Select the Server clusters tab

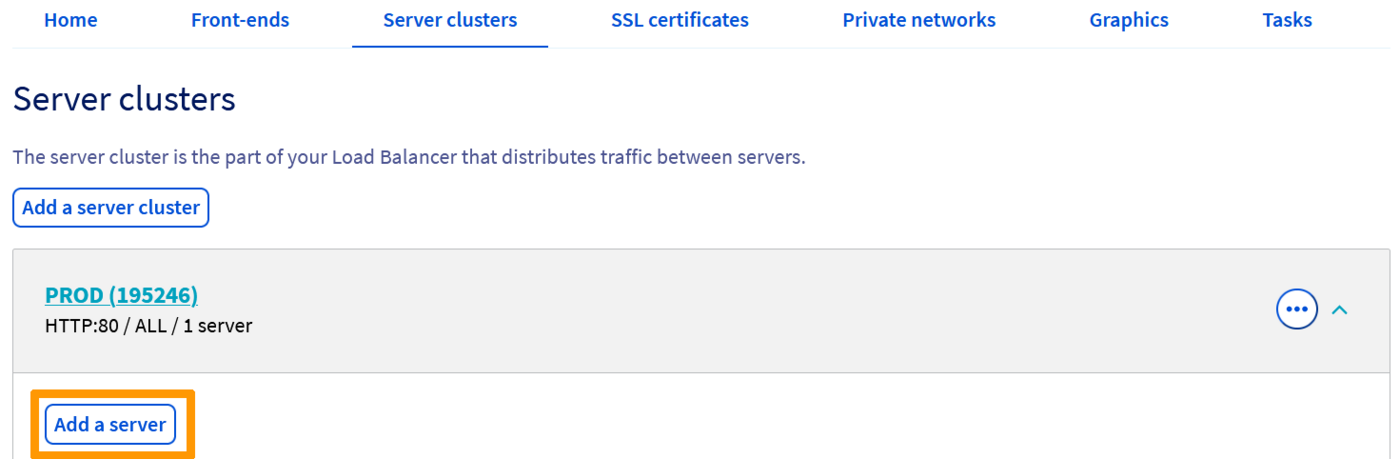click(x=450, y=20)
